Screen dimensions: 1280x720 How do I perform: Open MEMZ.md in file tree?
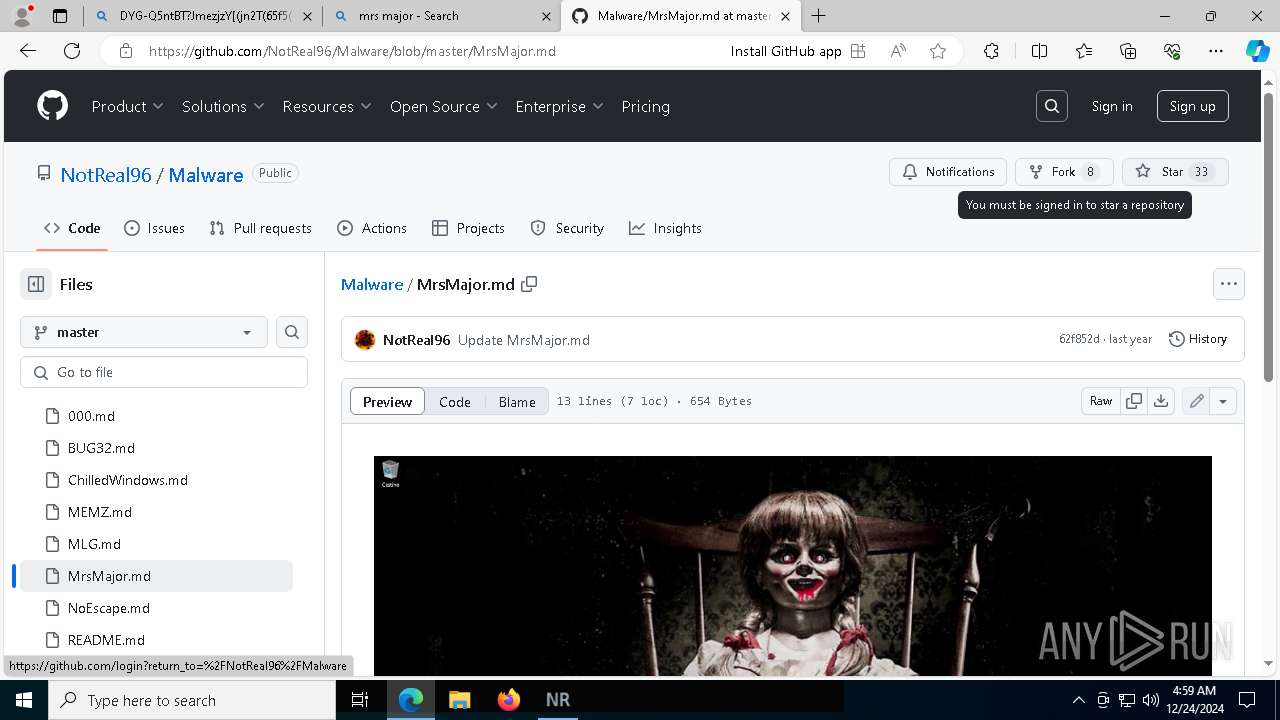tap(100, 512)
